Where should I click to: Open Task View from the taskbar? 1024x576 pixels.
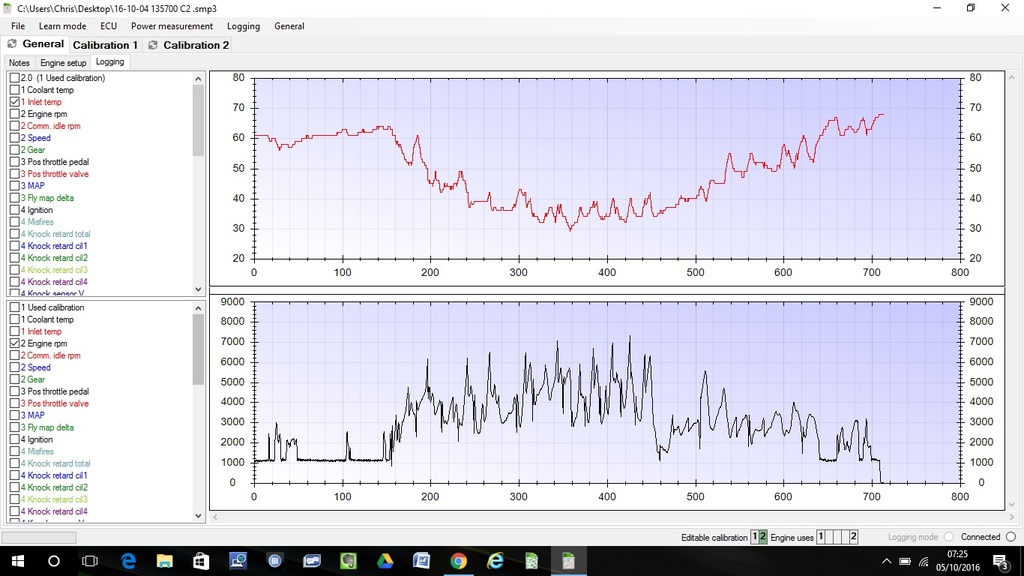tap(90, 562)
